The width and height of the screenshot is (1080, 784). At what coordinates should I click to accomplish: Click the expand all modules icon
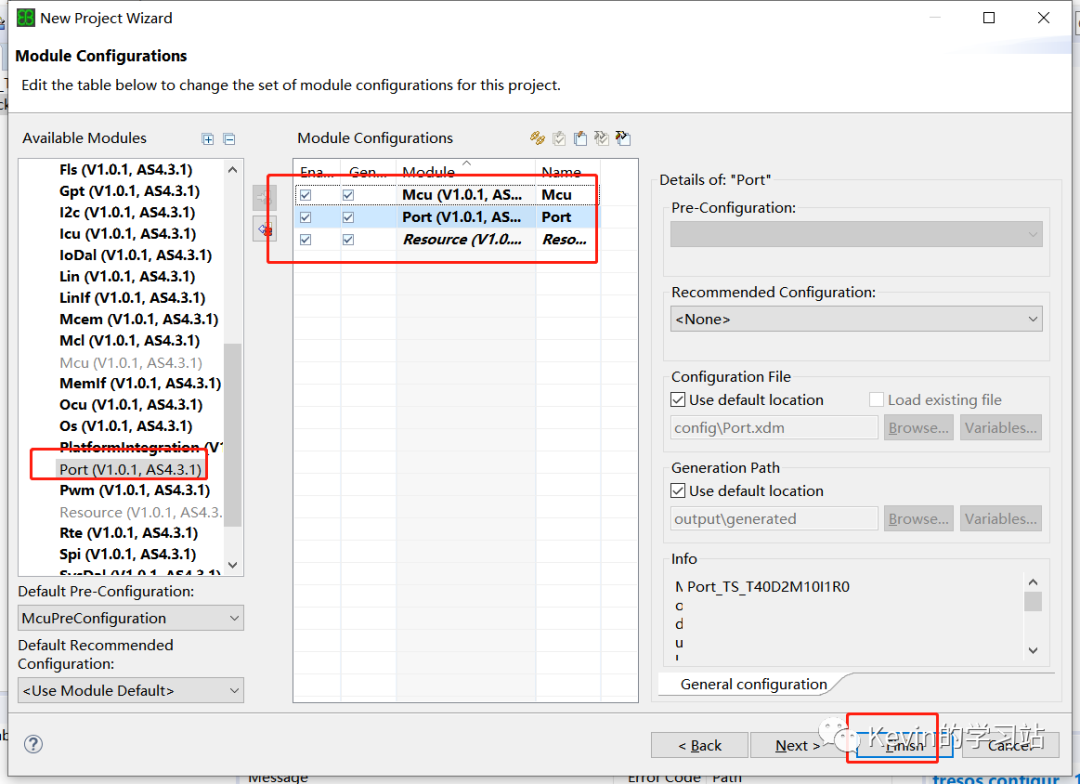[x=207, y=139]
